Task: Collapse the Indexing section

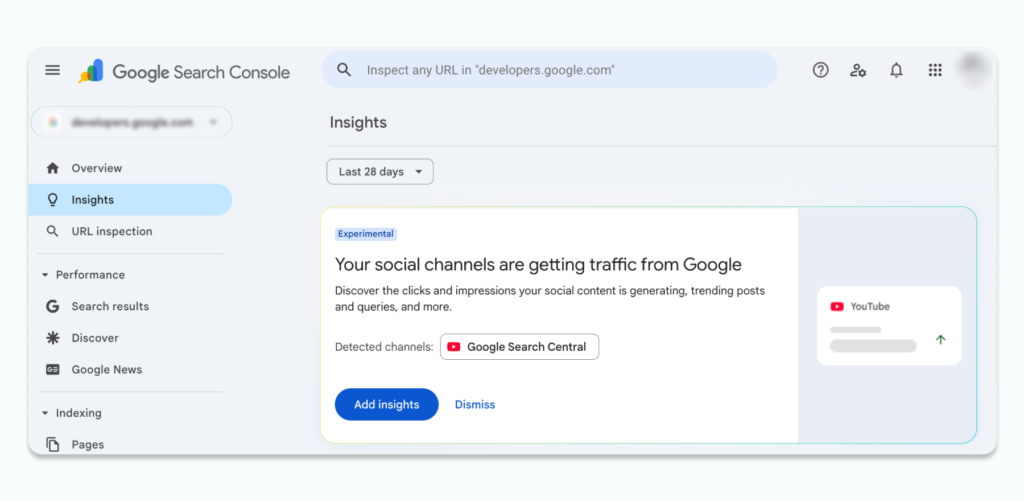Action: [45, 413]
